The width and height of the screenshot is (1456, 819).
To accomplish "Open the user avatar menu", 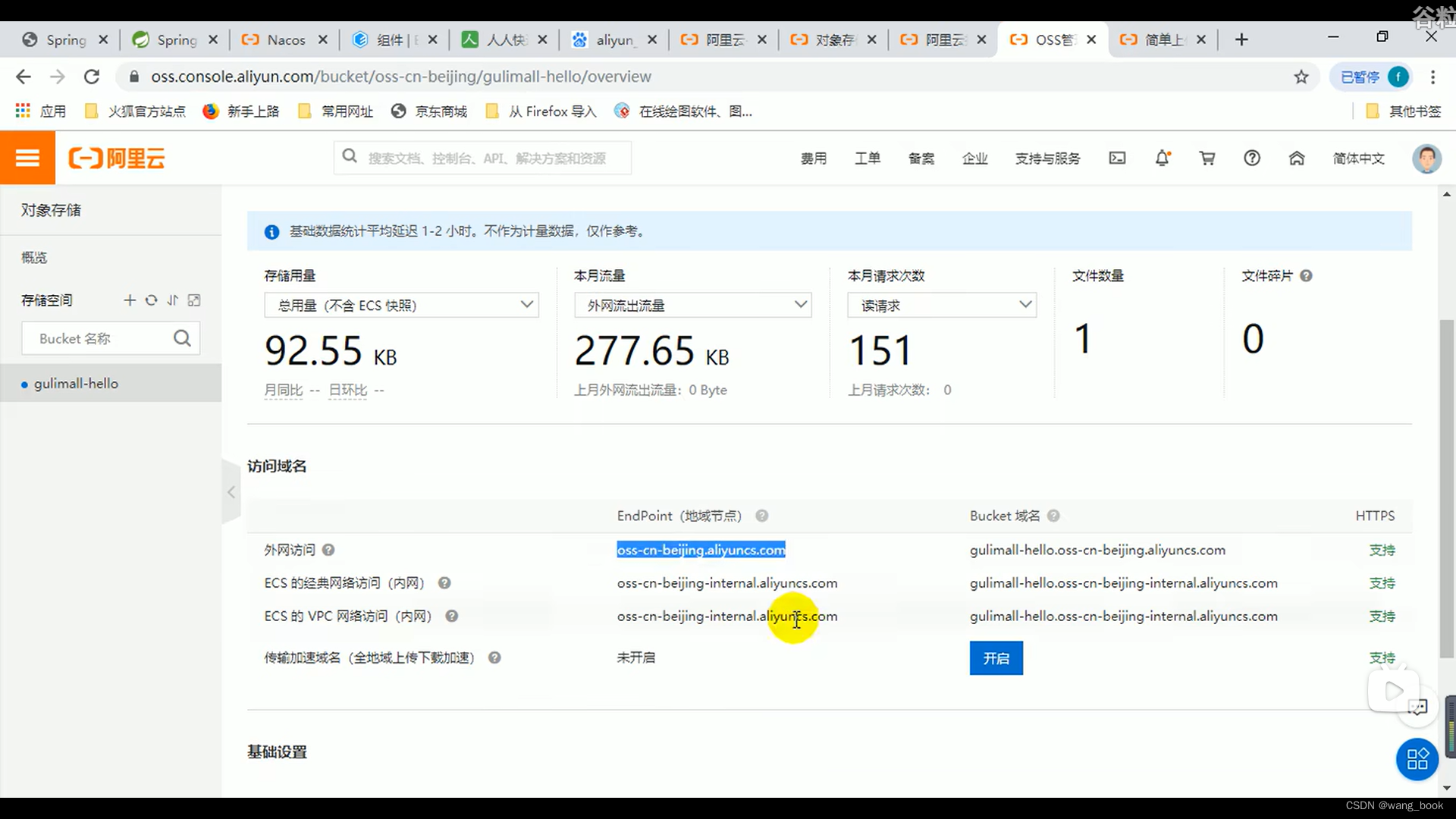I will [1426, 158].
